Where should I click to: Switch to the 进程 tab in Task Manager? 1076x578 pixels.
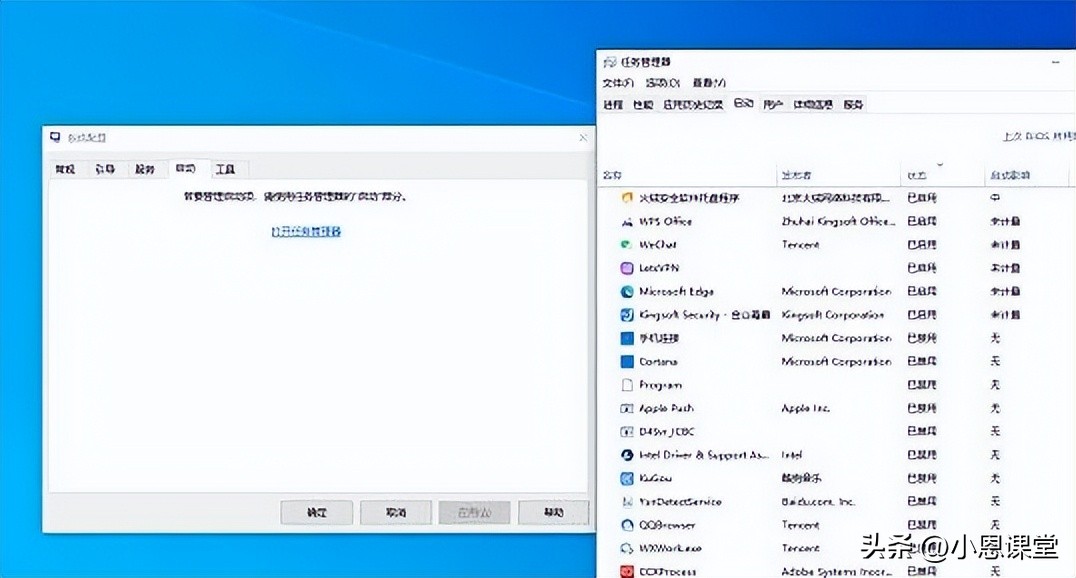point(613,104)
